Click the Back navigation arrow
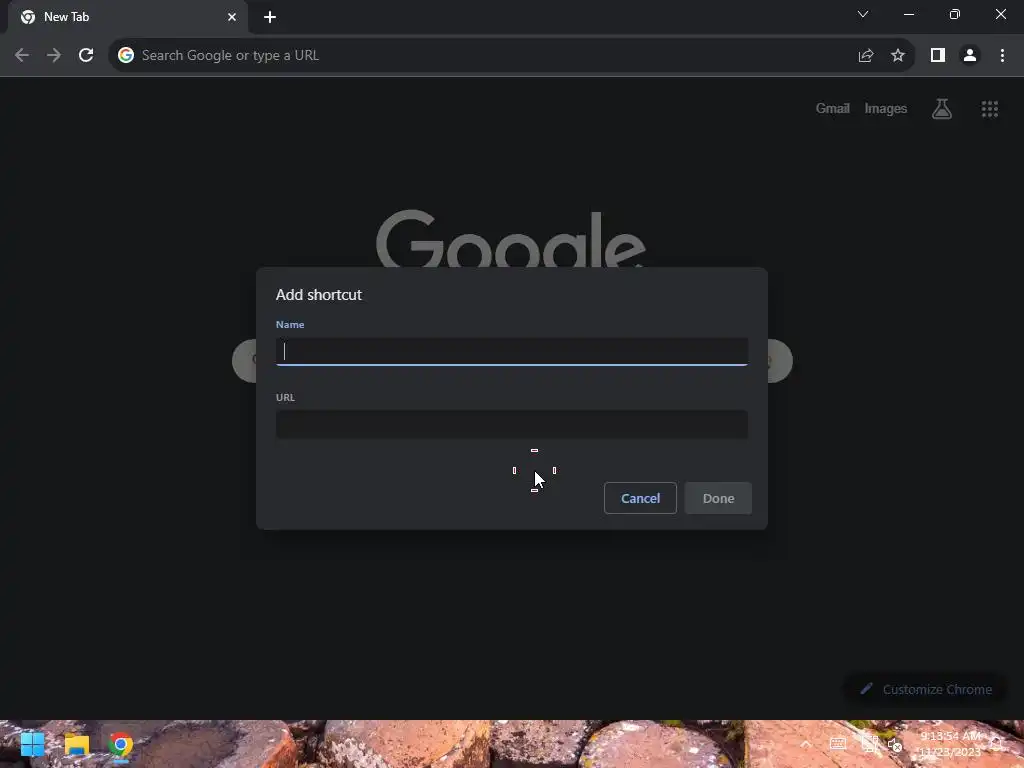The image size is (1024, 768). point(22,56)
